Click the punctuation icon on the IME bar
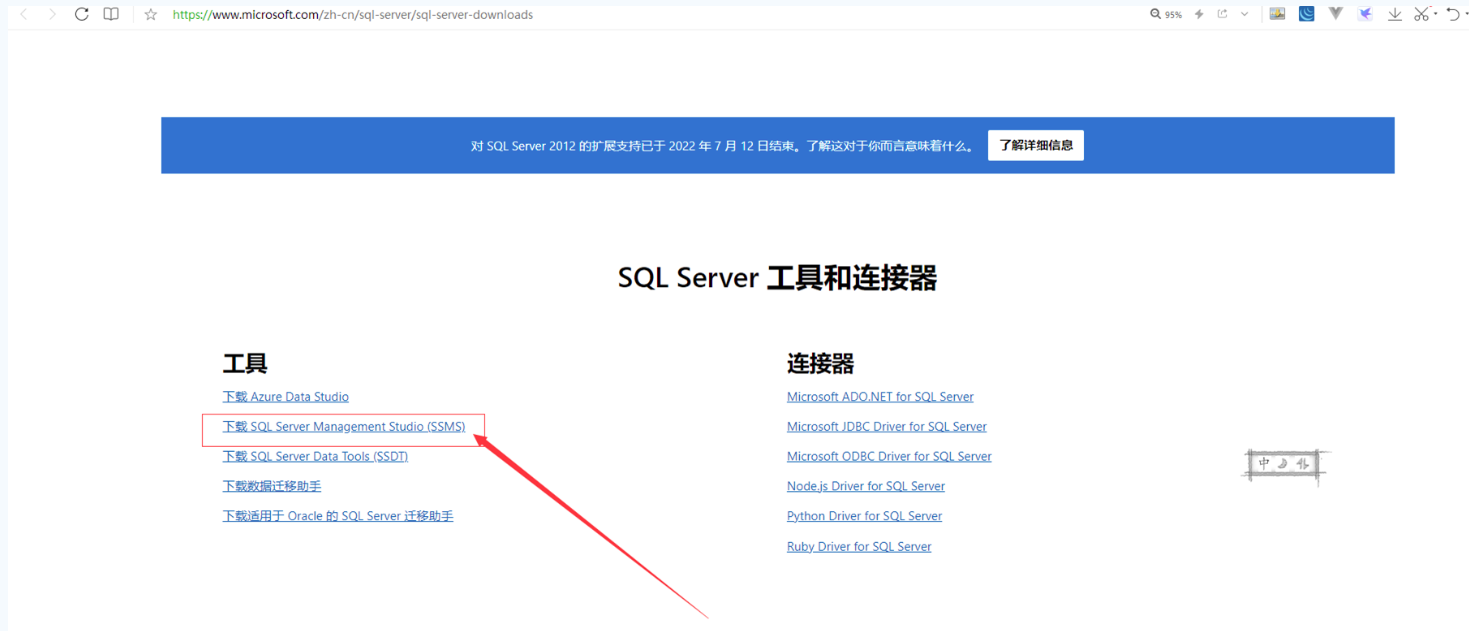1469x631 pixels. (1303, 464)
